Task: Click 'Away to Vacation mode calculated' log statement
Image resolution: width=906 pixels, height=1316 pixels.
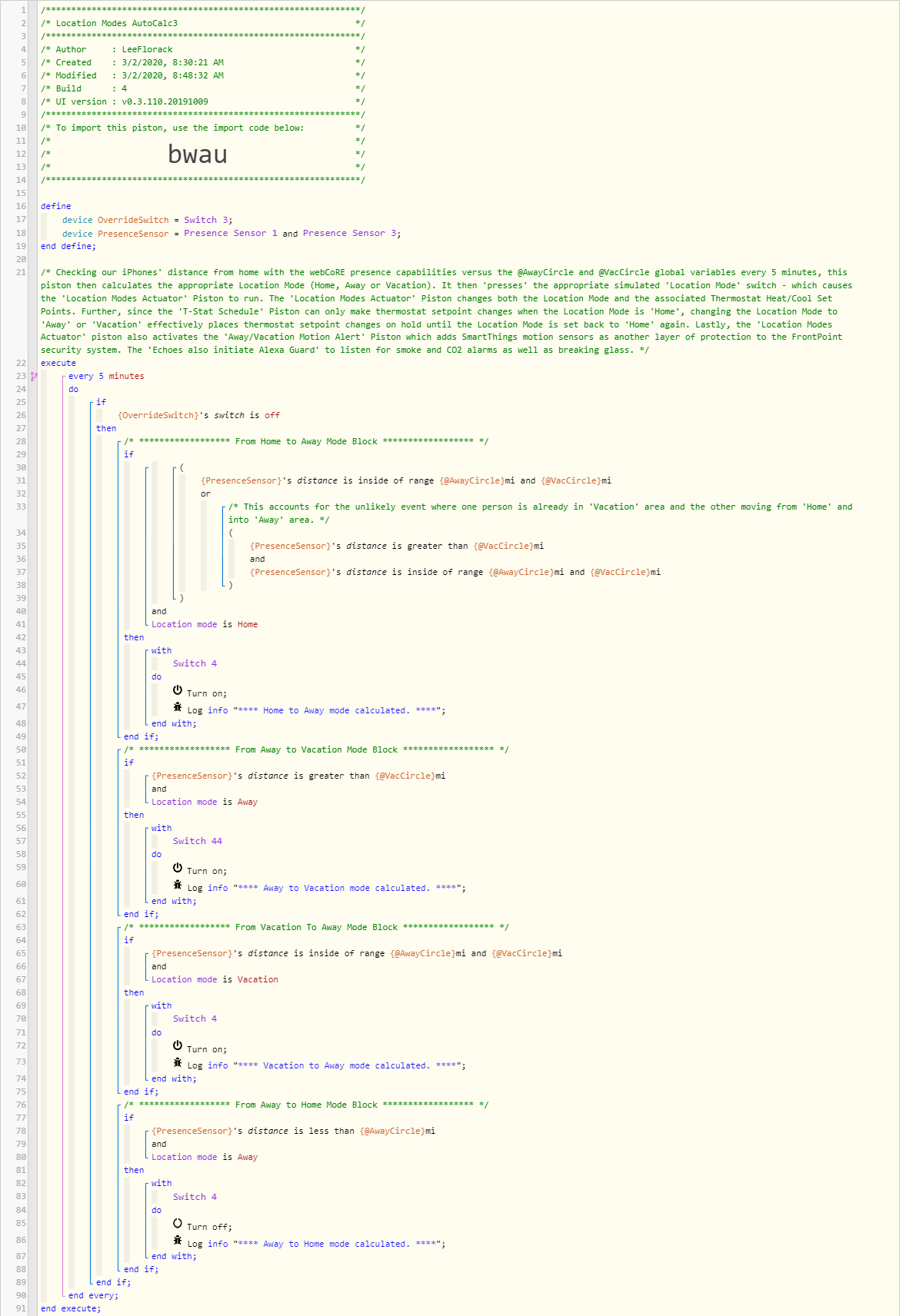Action: [326, 888]
